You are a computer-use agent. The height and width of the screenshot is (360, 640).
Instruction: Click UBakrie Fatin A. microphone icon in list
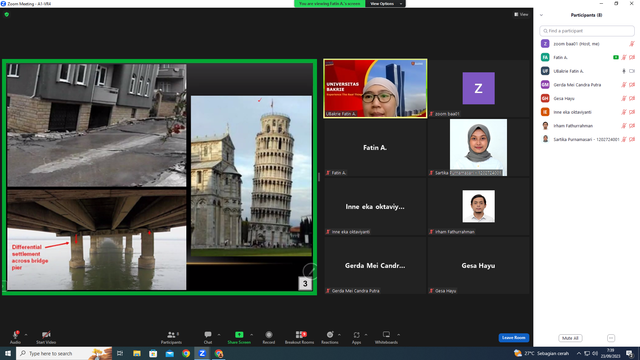tap(624, 71)
